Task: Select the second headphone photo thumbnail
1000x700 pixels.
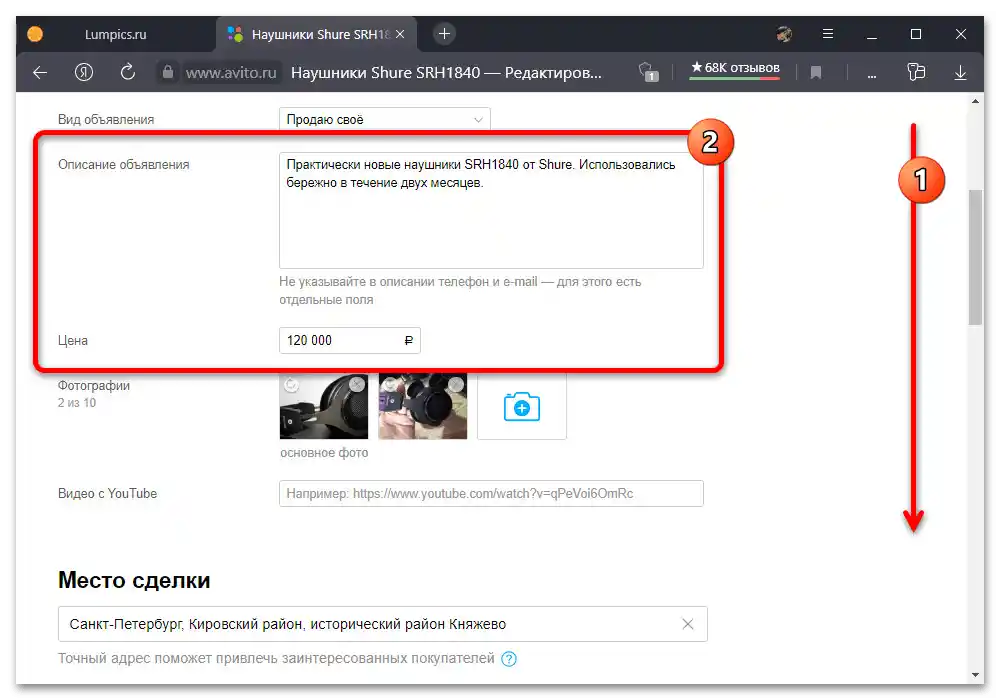Action: pos(422,406)
